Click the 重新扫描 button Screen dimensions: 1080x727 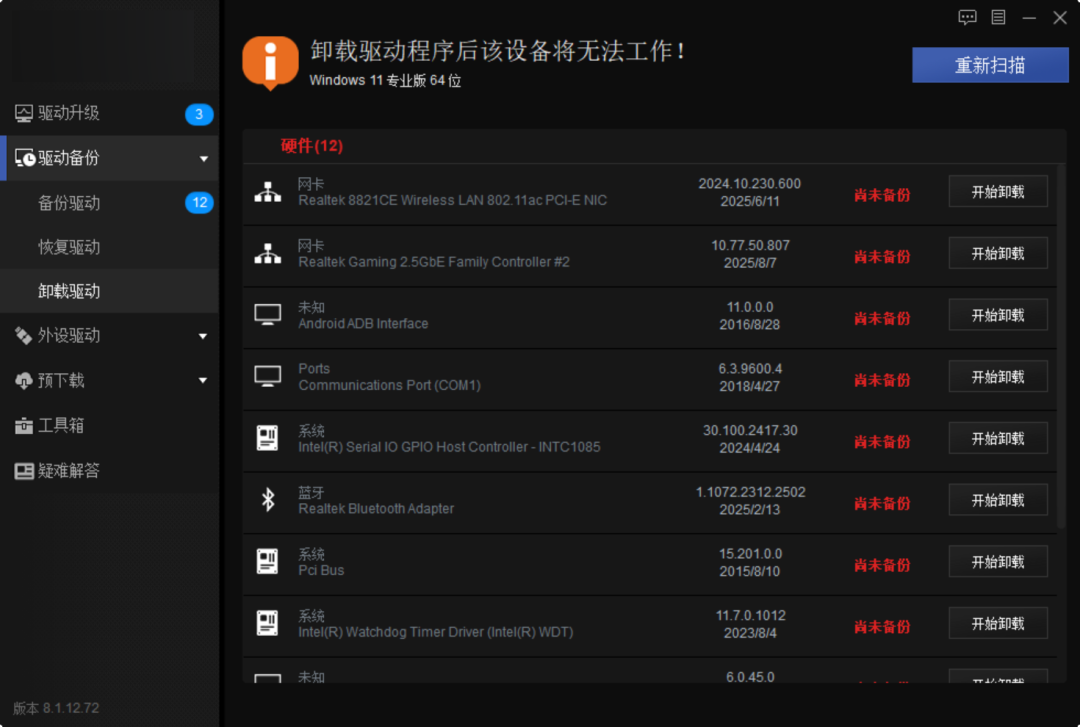tap(990, 65)
